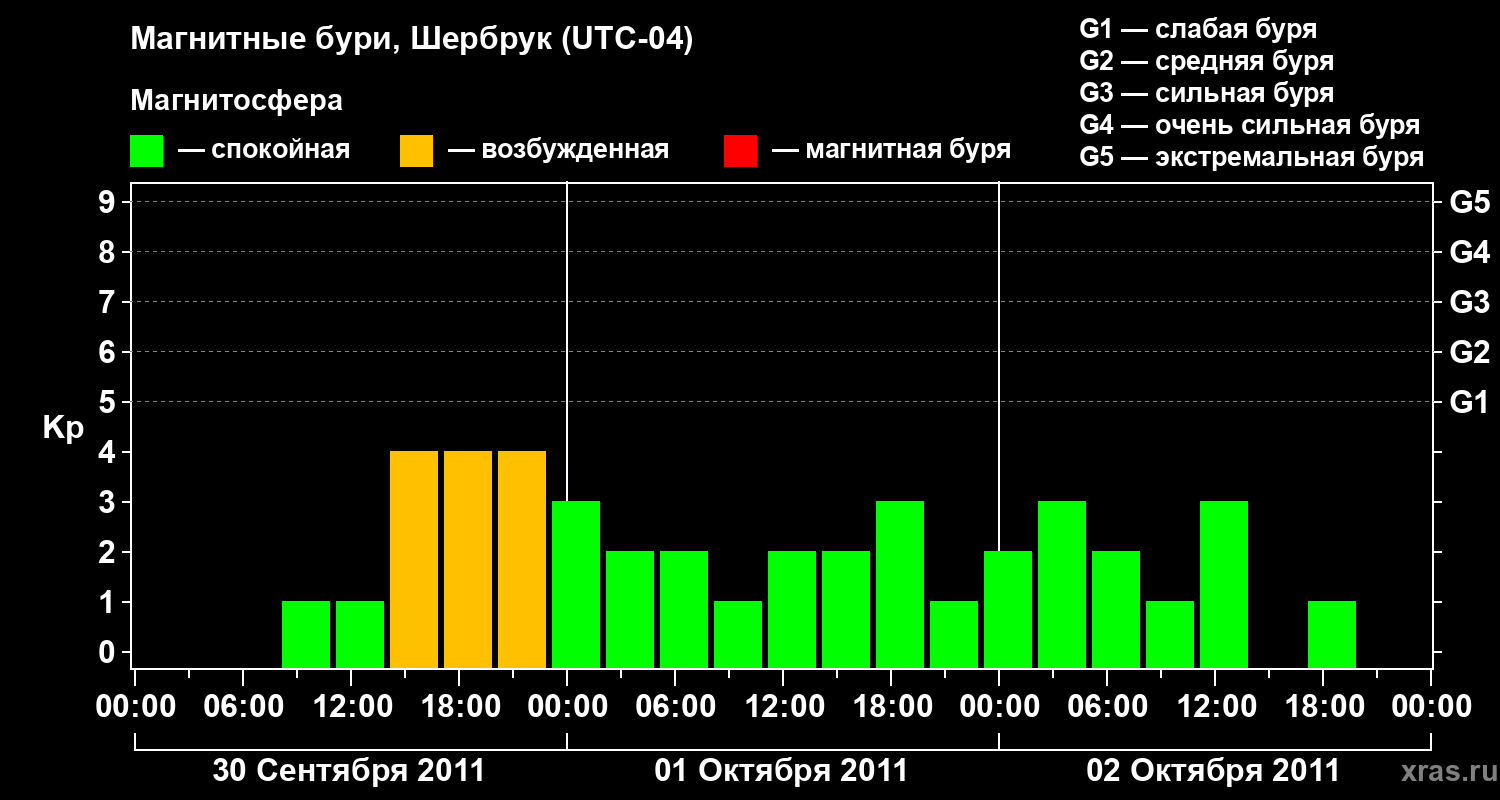Click the '02 Октября 2011' date label
This screenshot has height=800, width=1500.
(1213, 771)
